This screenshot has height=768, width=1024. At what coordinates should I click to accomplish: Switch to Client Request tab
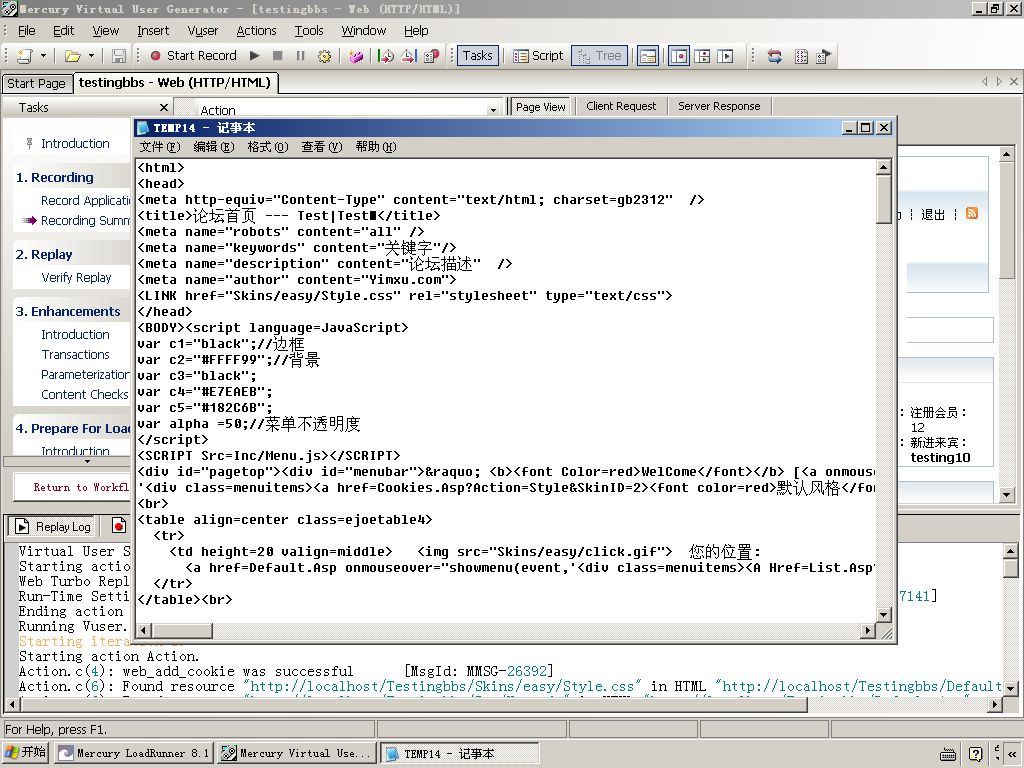(621, 106)
